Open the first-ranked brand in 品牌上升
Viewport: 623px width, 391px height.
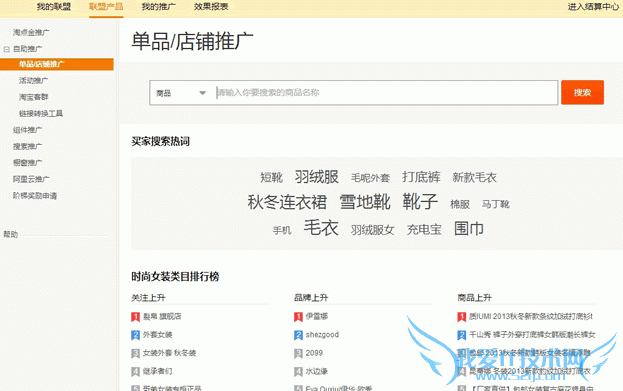coord(317,316)
